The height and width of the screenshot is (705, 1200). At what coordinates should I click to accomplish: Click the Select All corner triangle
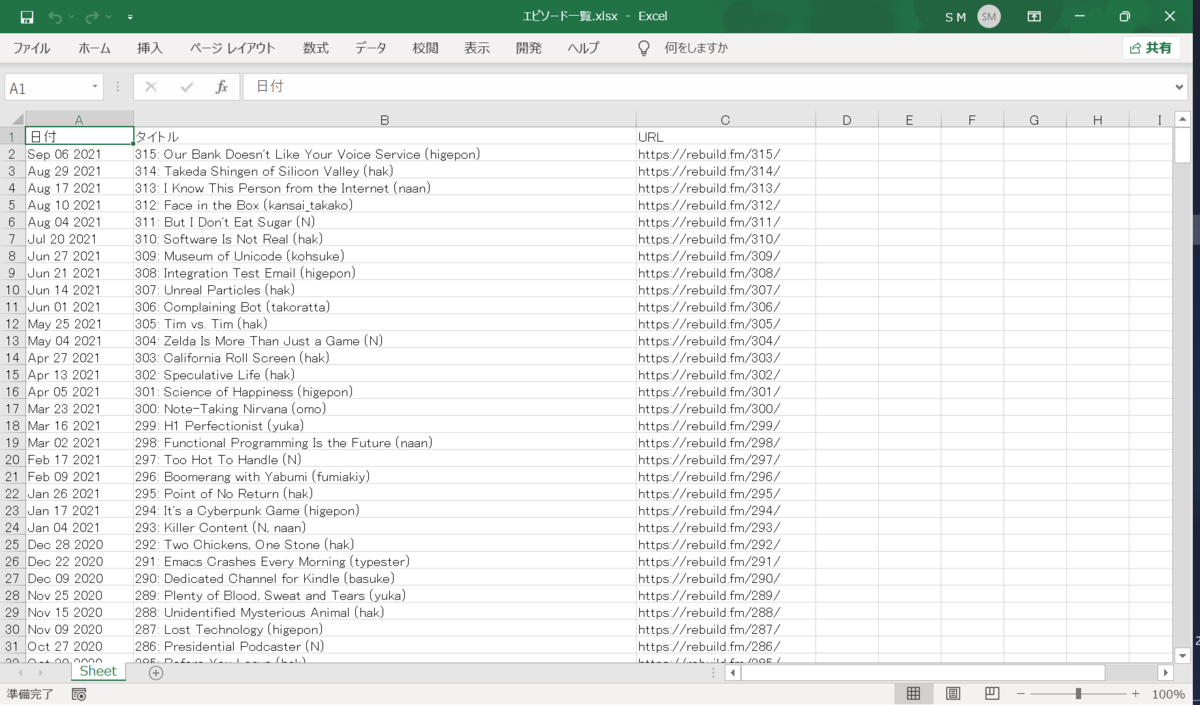16,120
